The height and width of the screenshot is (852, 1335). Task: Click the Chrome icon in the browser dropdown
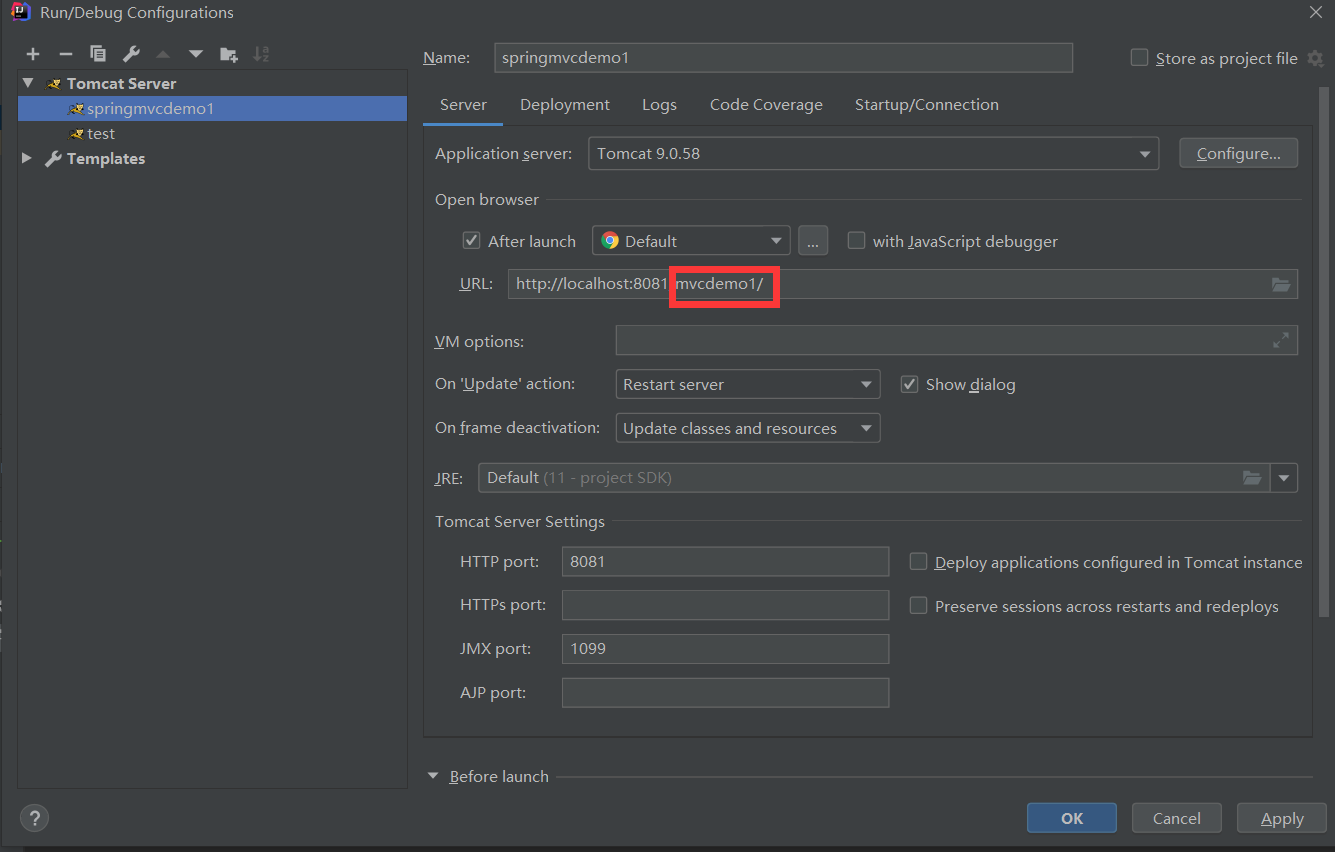(610, 241)
